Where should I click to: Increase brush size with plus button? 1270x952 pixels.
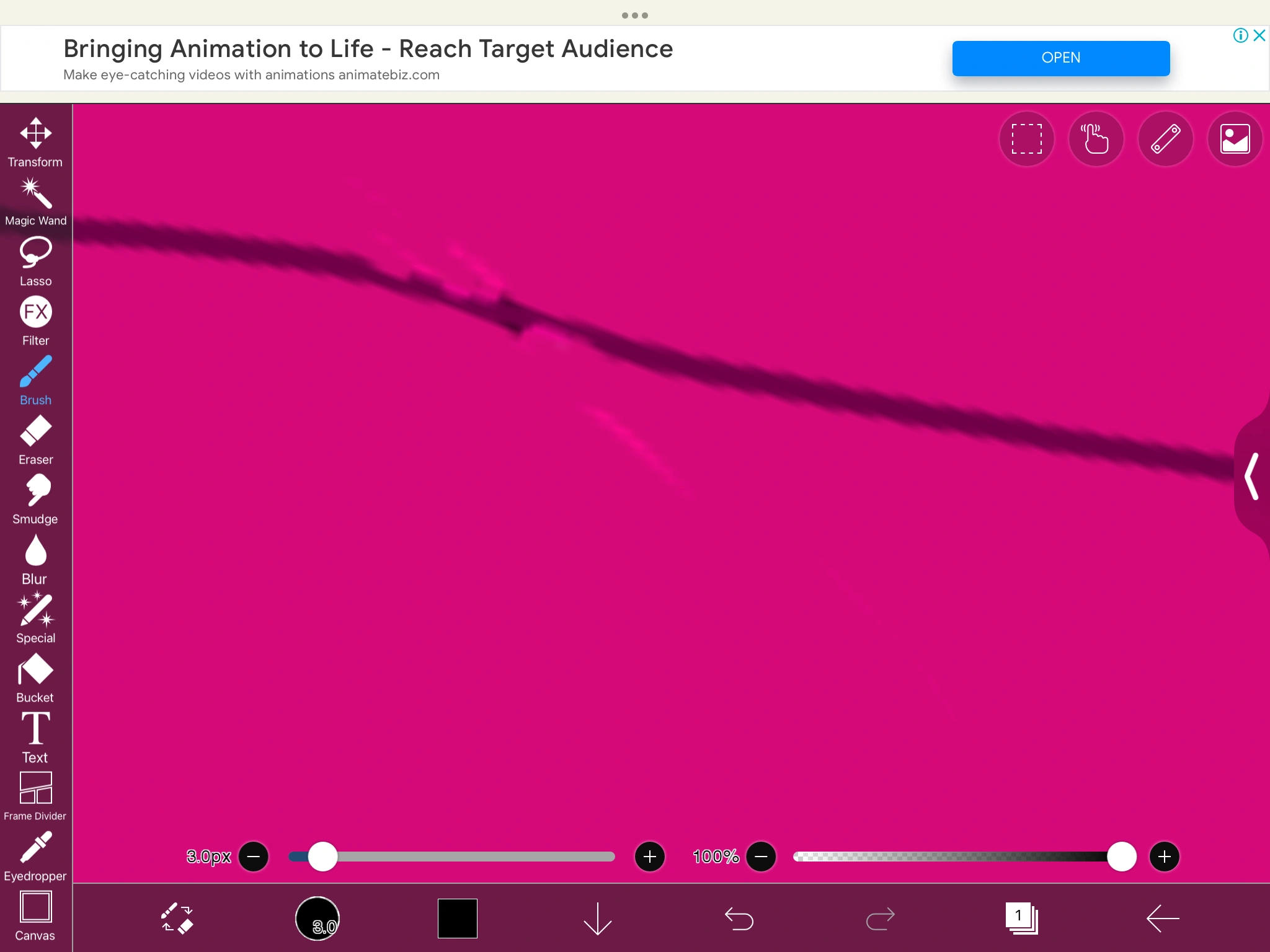tap(649, 857)
